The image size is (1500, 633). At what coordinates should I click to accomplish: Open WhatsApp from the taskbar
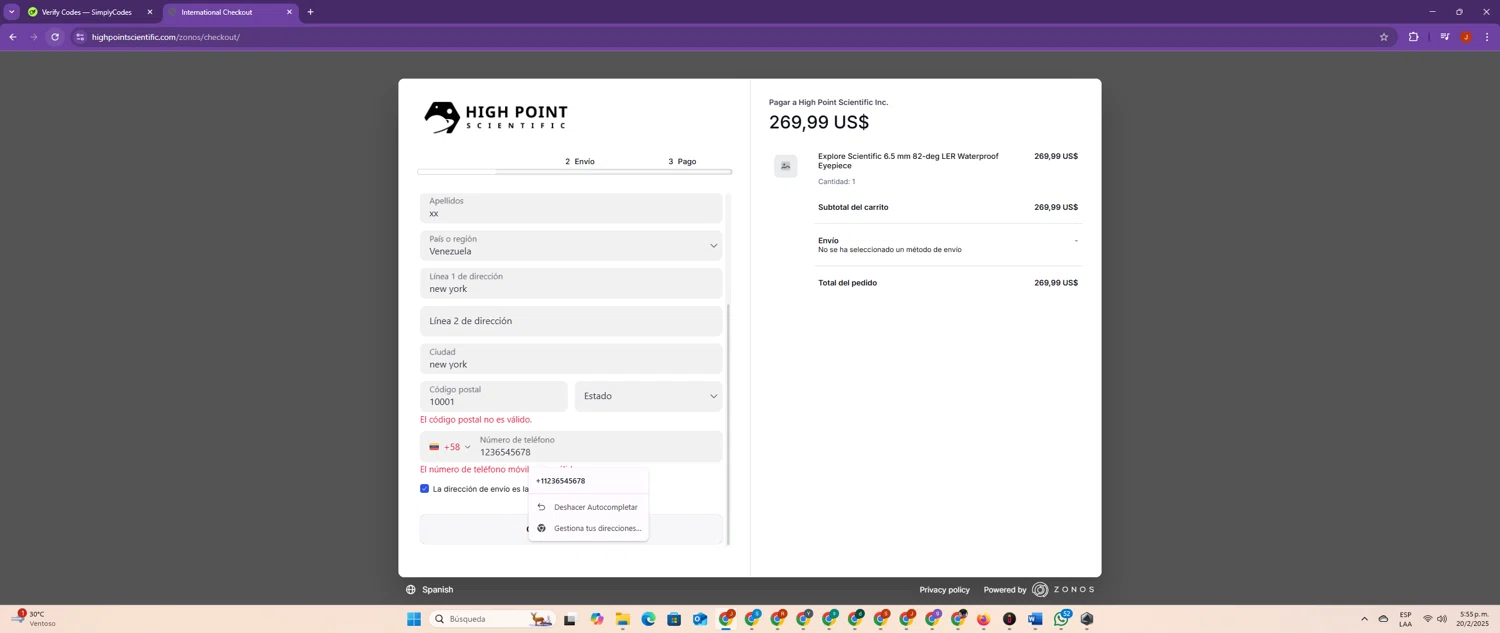tap(1061, 620)
